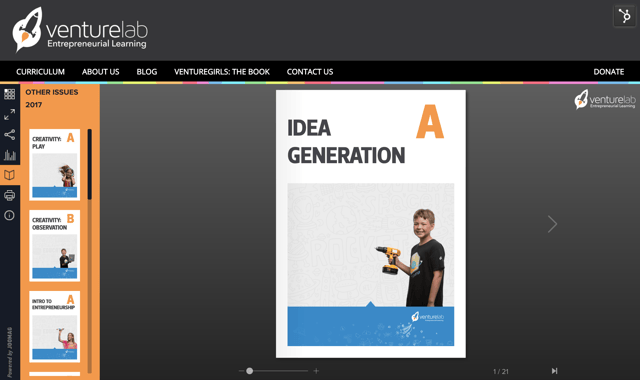The width and height of the screenshot is (640, 380).
Task: Zoom in with the plus icon
Action: pos(316,371)
